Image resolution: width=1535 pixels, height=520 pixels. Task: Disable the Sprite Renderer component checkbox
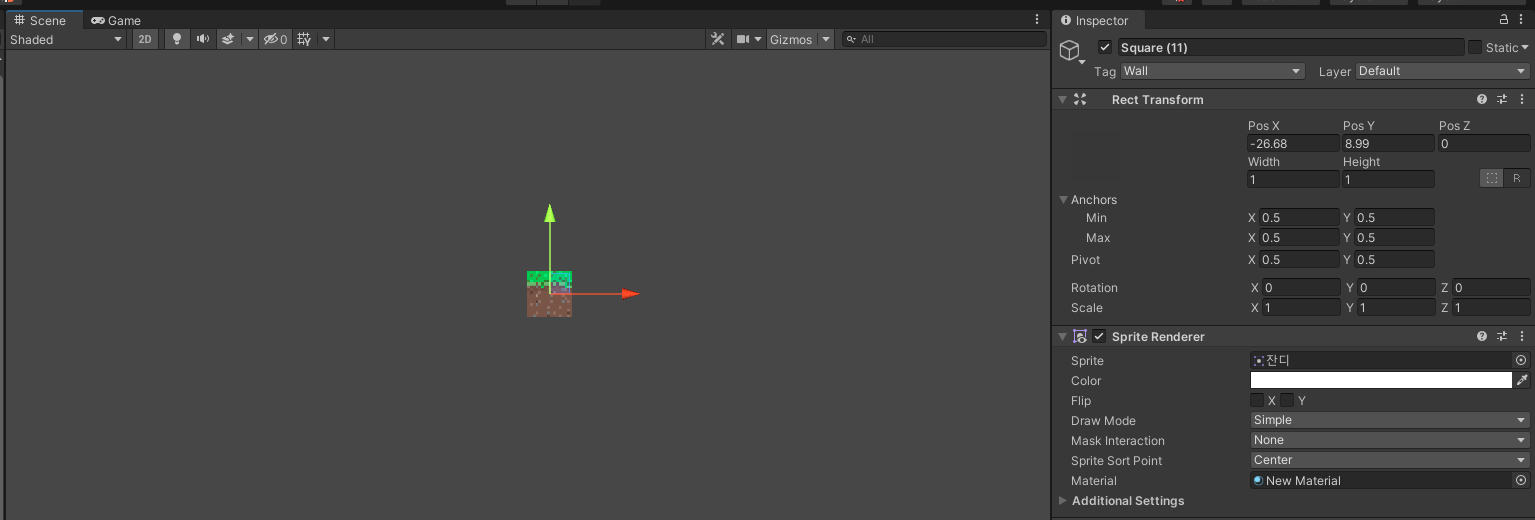[x=1099, y=337]
